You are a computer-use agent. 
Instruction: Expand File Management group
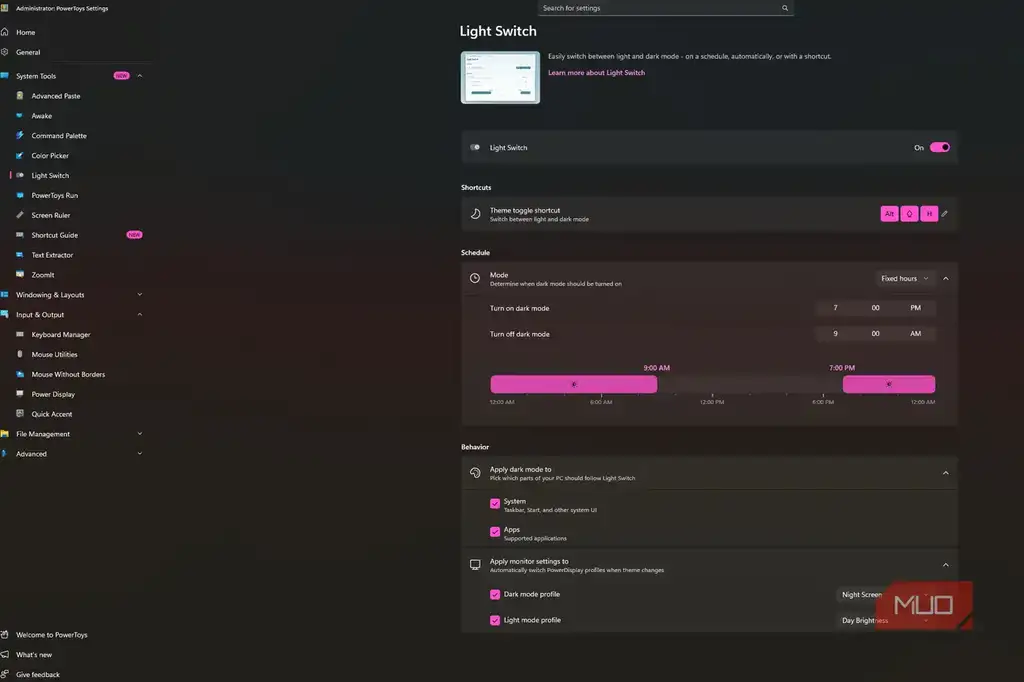click(140, 434)
